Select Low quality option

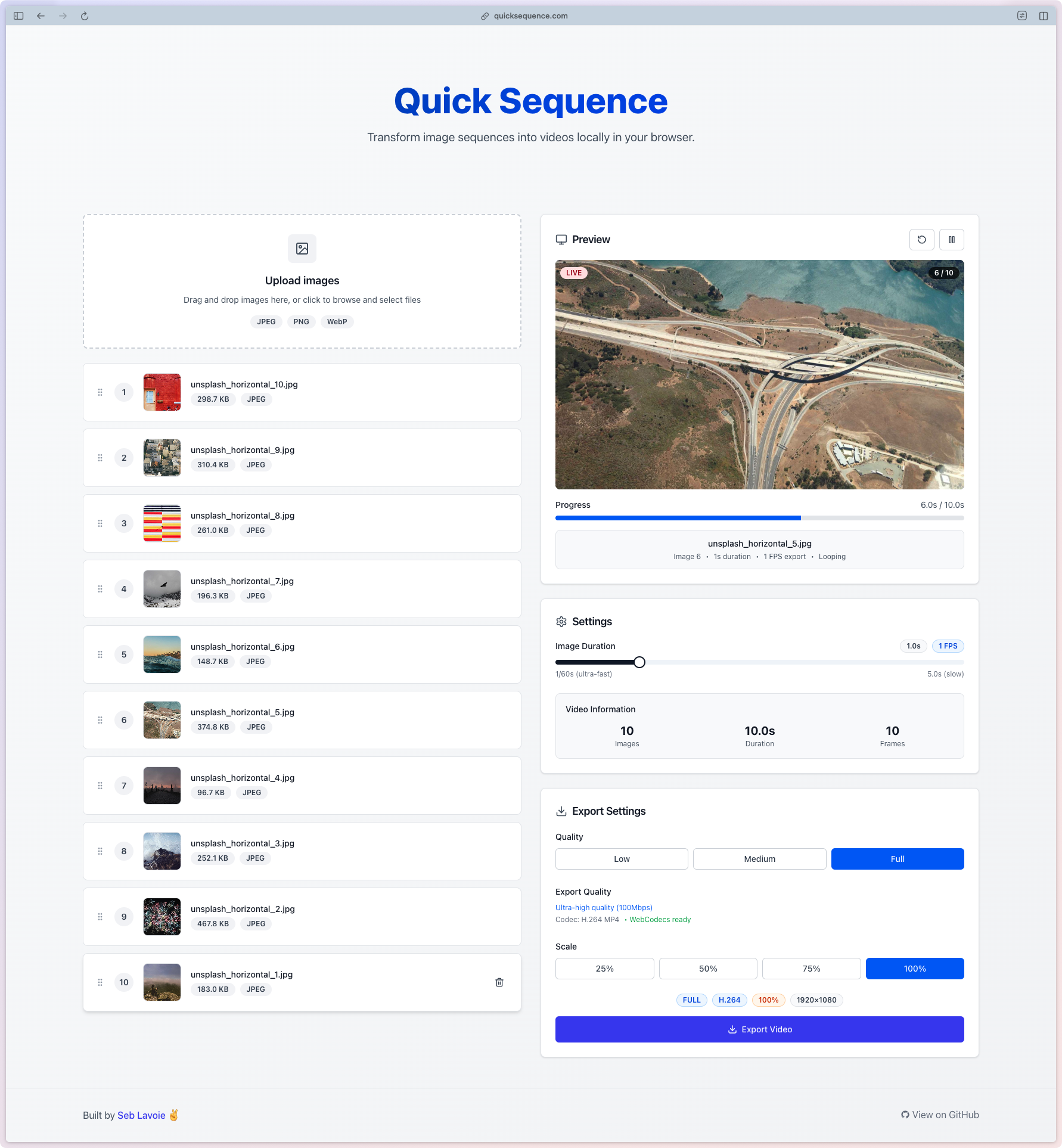622,859
